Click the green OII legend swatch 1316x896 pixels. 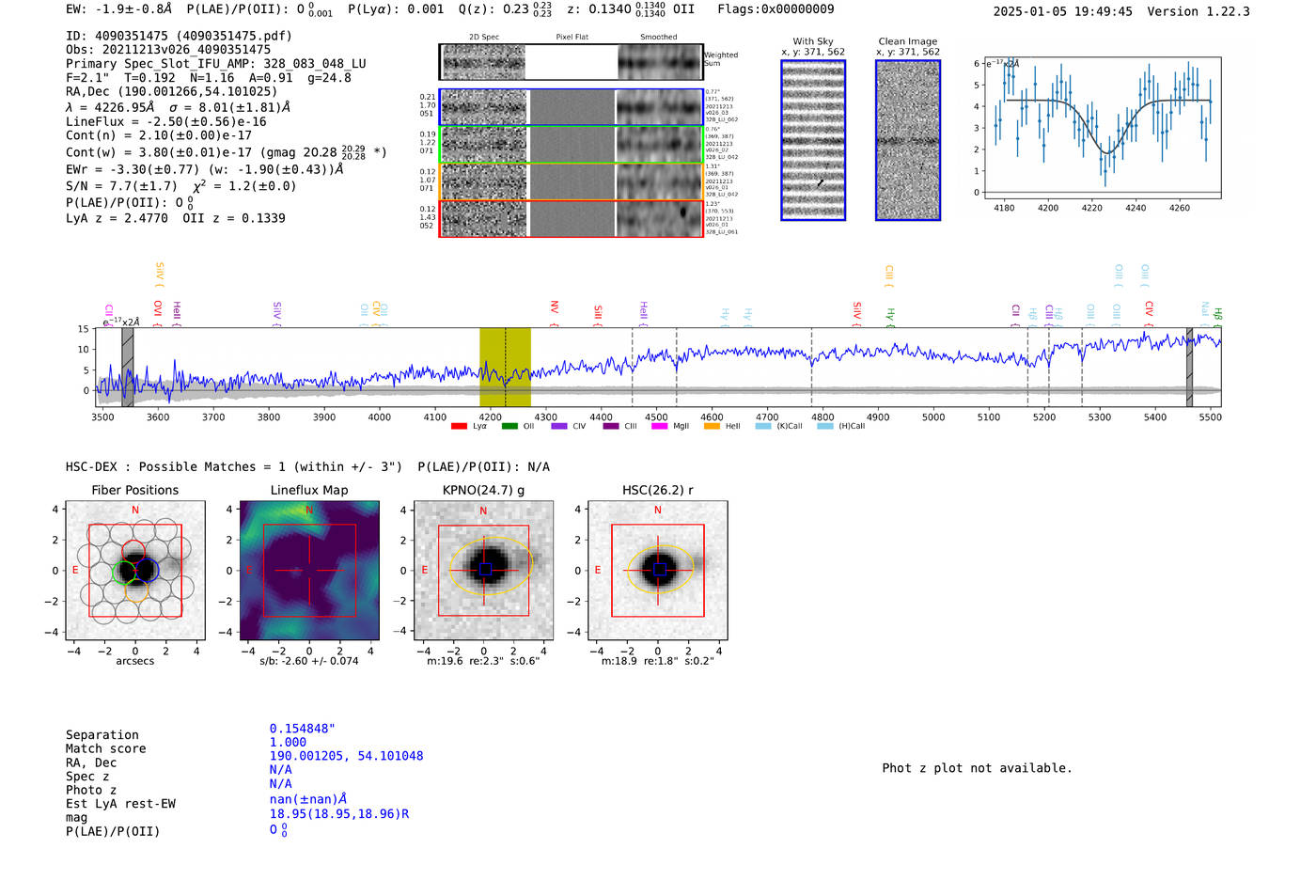click(509, 426)
